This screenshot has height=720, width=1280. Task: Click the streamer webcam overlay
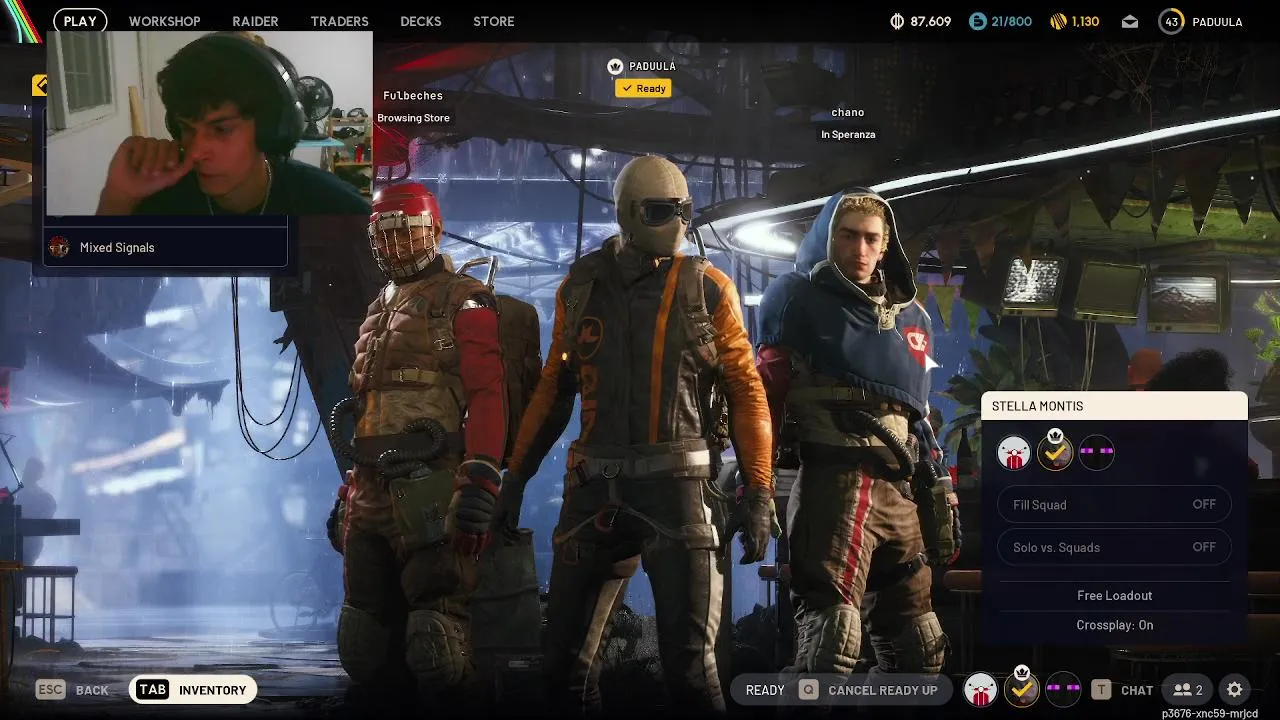click(209, 122)
